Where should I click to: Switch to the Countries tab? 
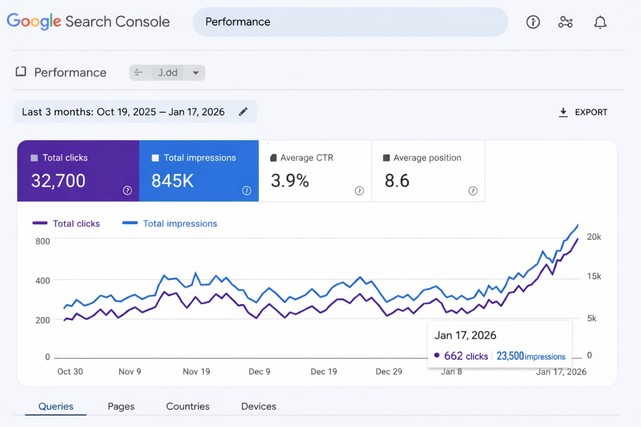click(x=188, y=406)
